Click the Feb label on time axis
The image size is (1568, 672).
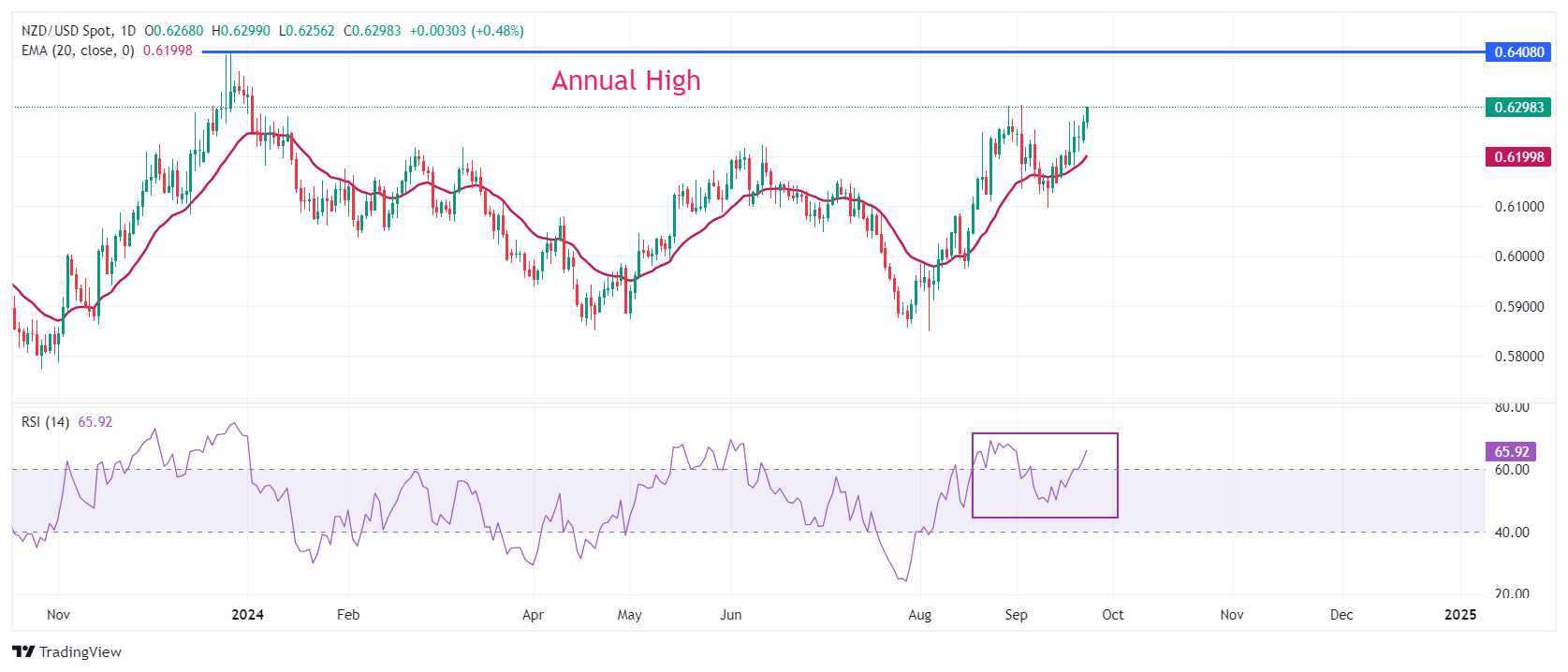pos(348,615)
